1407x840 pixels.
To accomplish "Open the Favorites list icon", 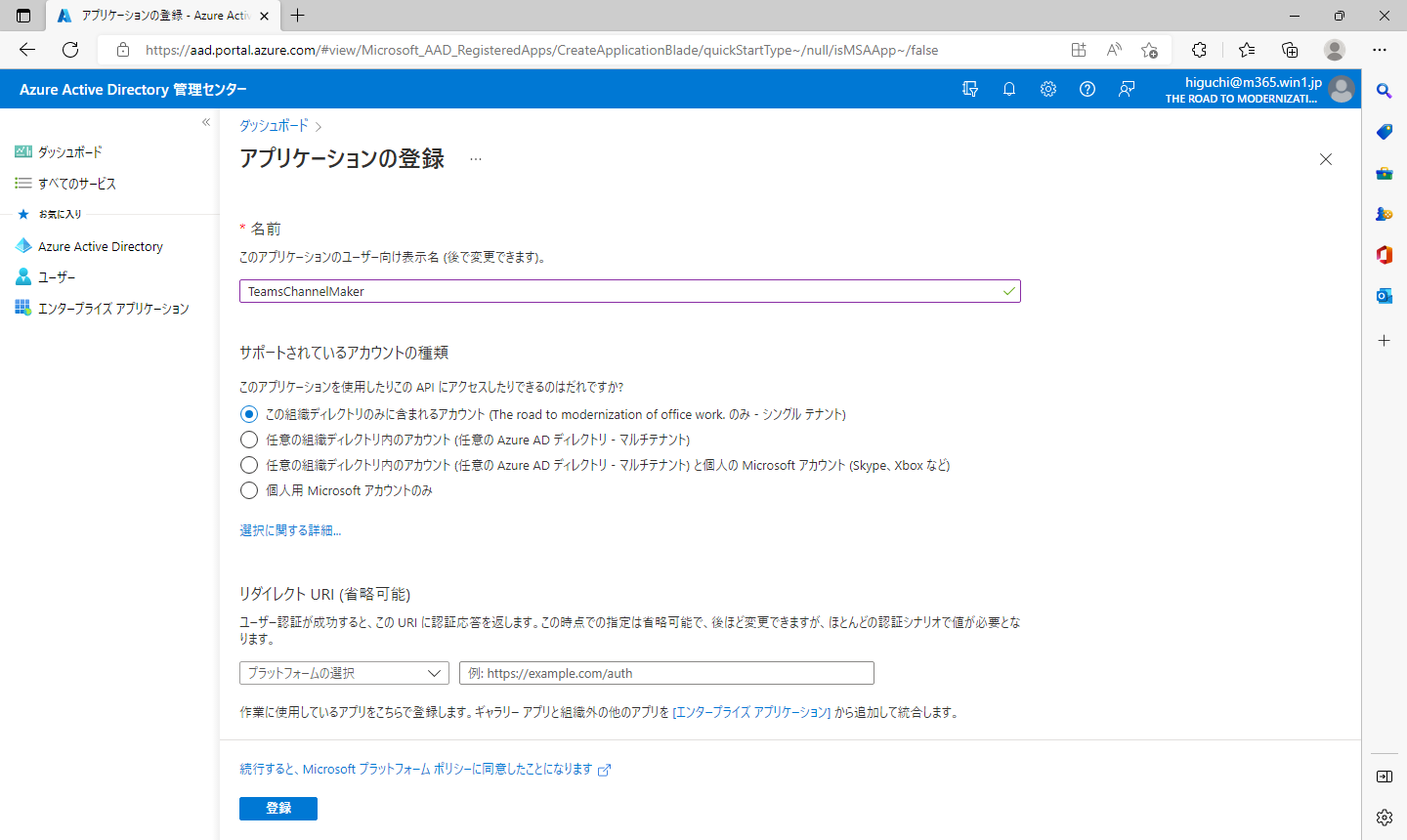I will pyautogui.click(x=1247, y=50).
